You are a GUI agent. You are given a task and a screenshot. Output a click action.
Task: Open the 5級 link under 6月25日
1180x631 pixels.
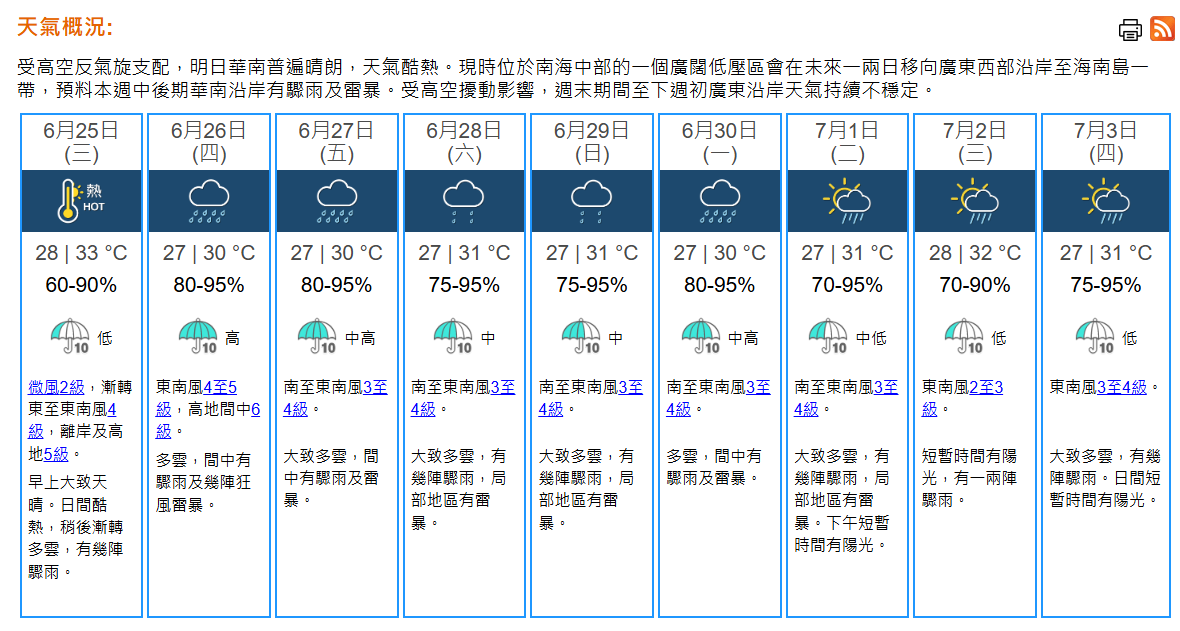pos(56,453)
